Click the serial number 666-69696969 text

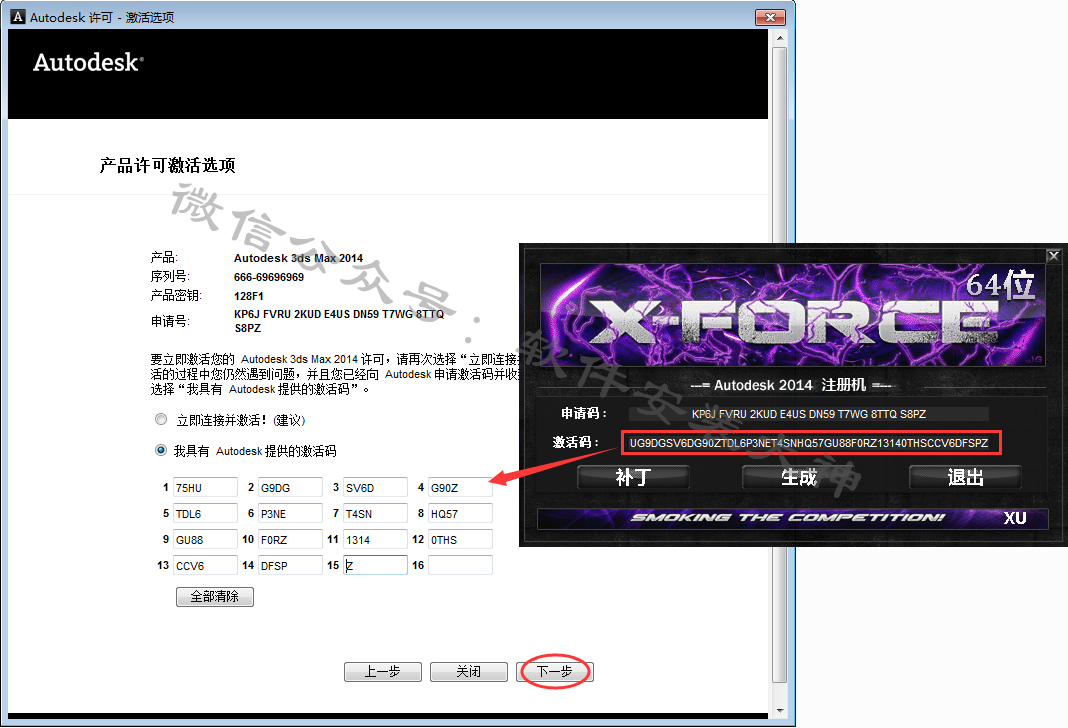[269, 277]
